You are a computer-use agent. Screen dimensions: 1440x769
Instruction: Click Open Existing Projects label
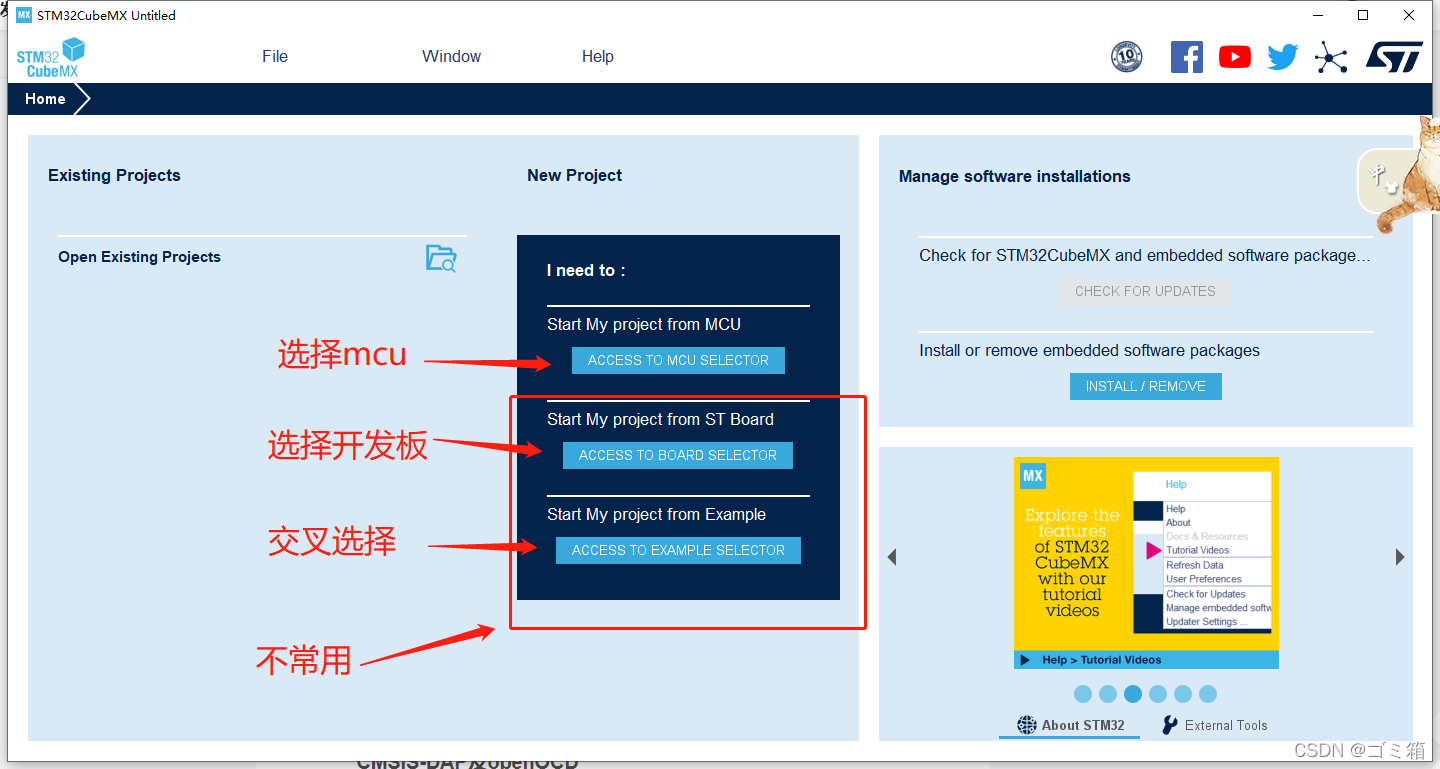point(139,257)
